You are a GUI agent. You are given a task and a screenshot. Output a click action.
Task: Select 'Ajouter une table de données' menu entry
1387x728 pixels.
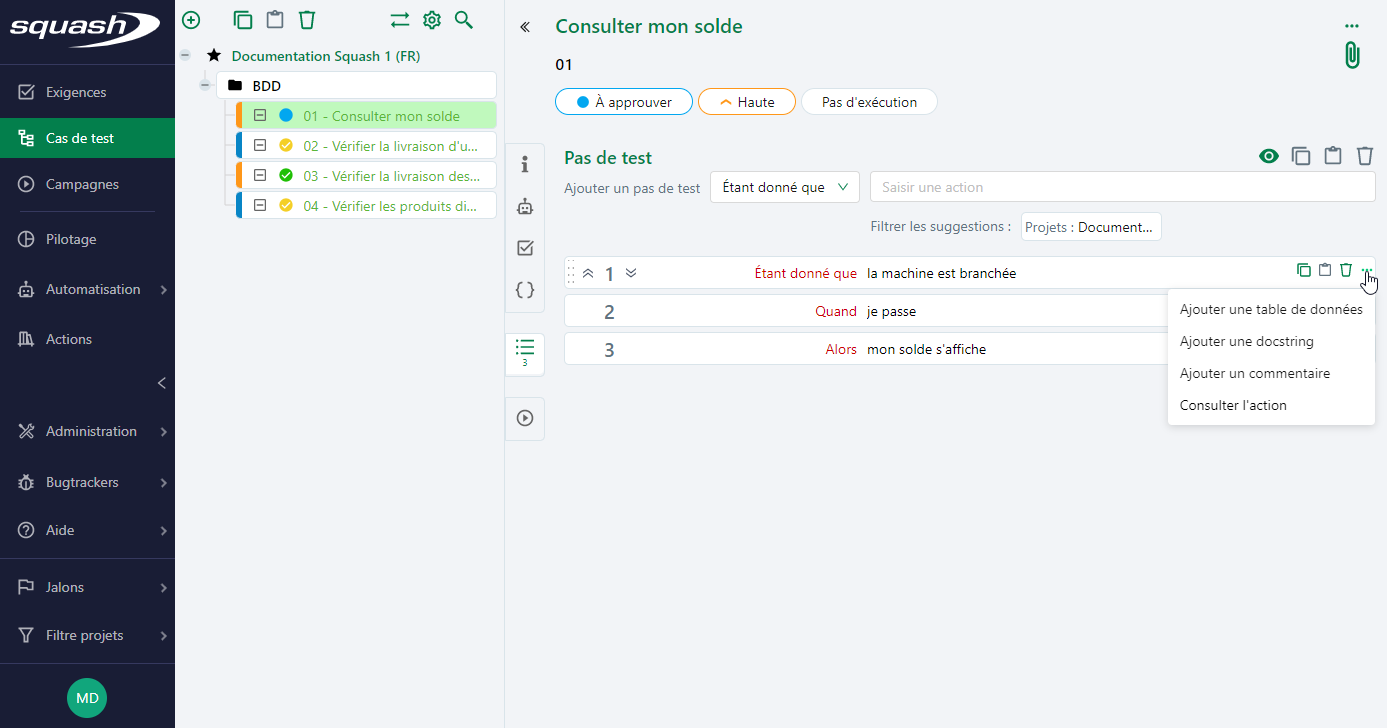click(1270, 309)
